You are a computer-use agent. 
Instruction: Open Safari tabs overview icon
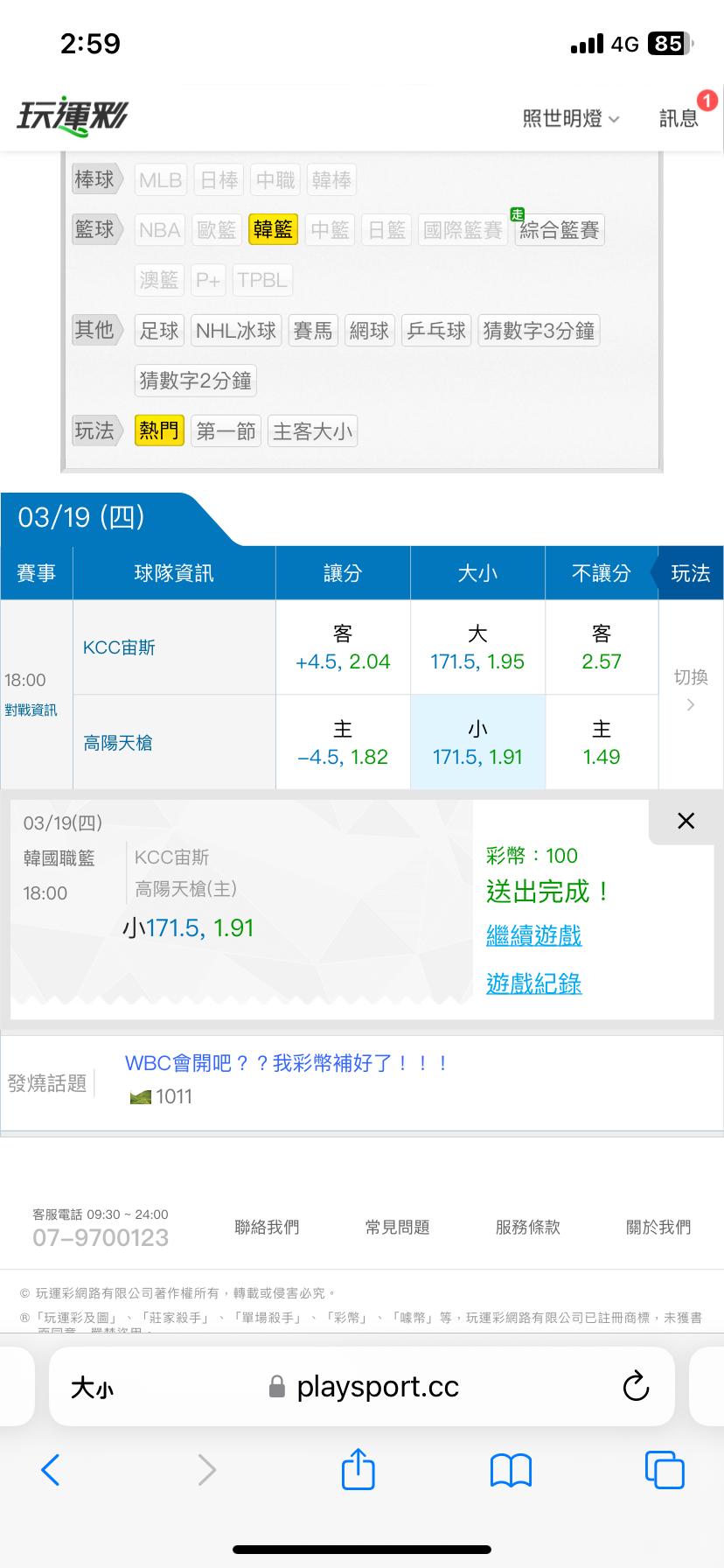pyautogui.click(x=664, y=1470)
